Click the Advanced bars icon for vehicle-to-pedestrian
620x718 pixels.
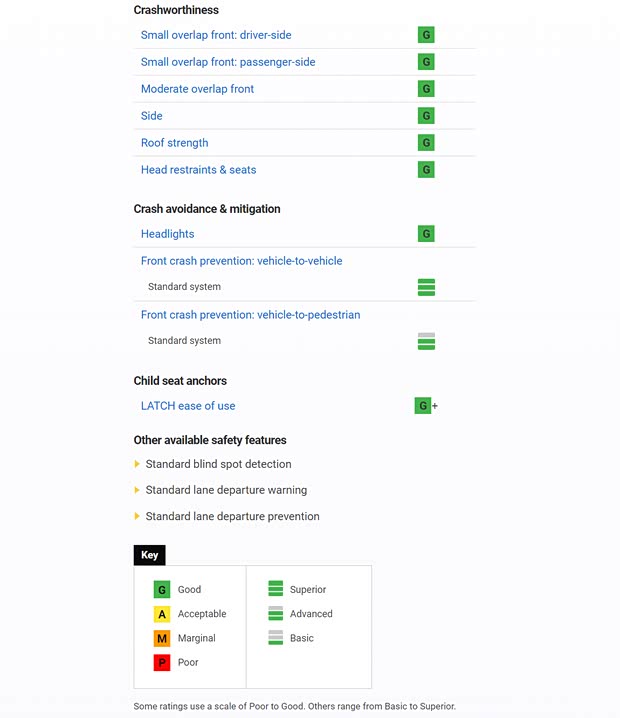(x=426, y=341)
